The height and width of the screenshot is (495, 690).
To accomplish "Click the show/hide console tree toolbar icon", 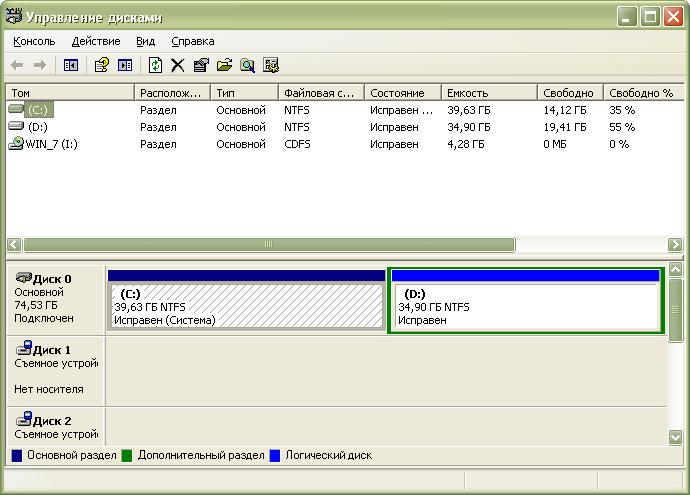I will click(71, 65).
